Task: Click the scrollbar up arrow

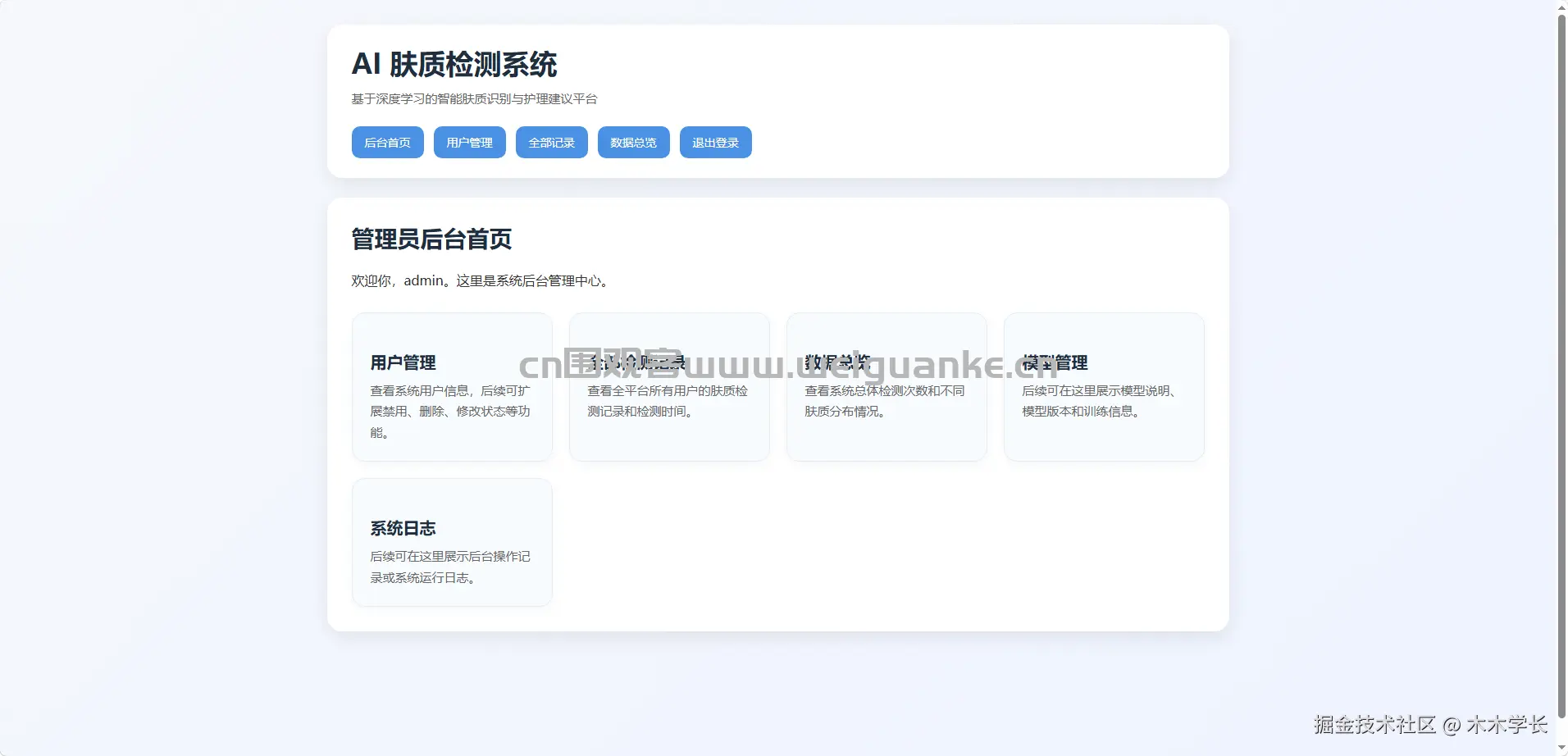Action: point(1561,7)
